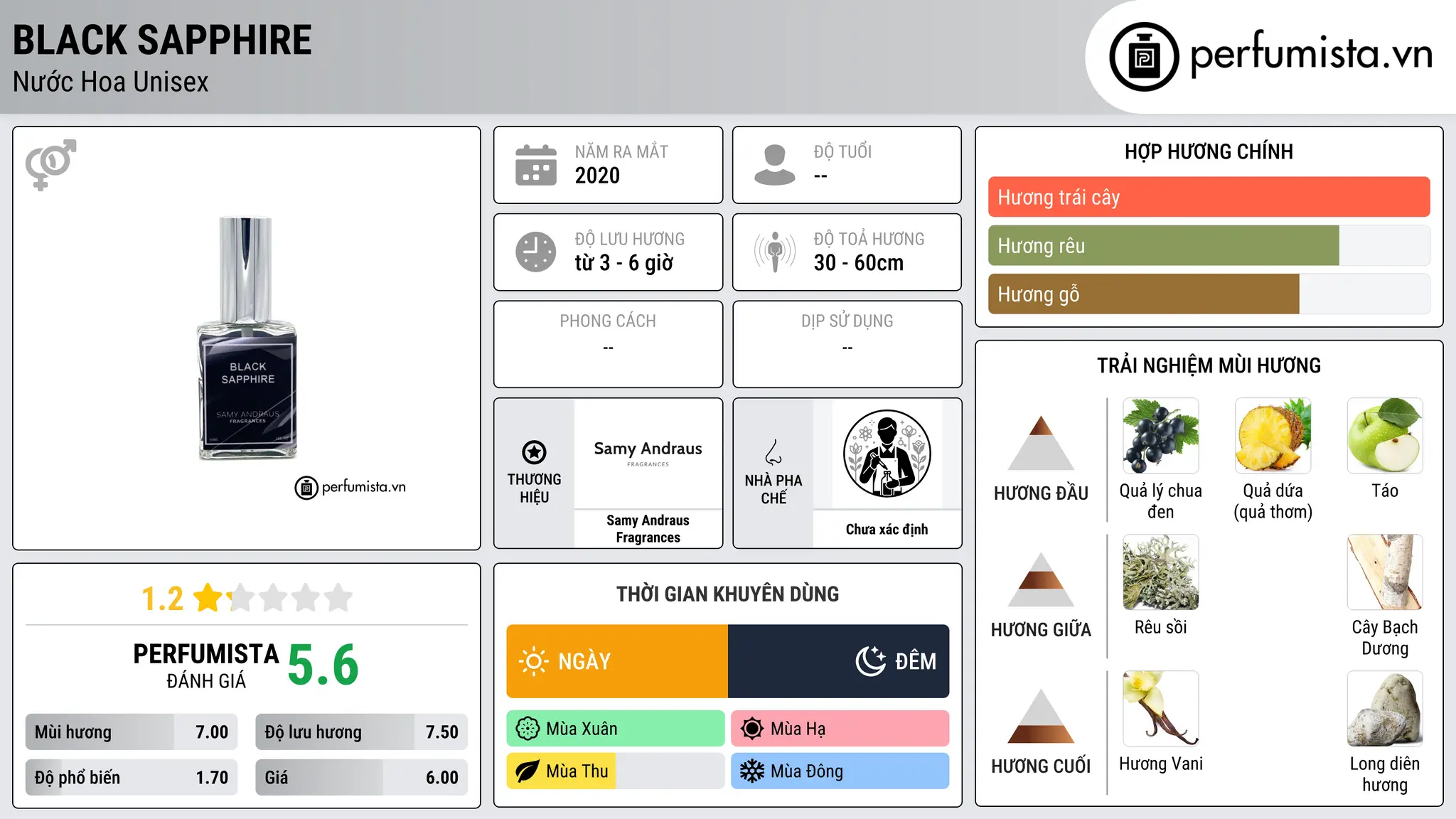1456x819 pixels.
Task: Click the green Perfumista score 5.6
Action: [323, 665]
